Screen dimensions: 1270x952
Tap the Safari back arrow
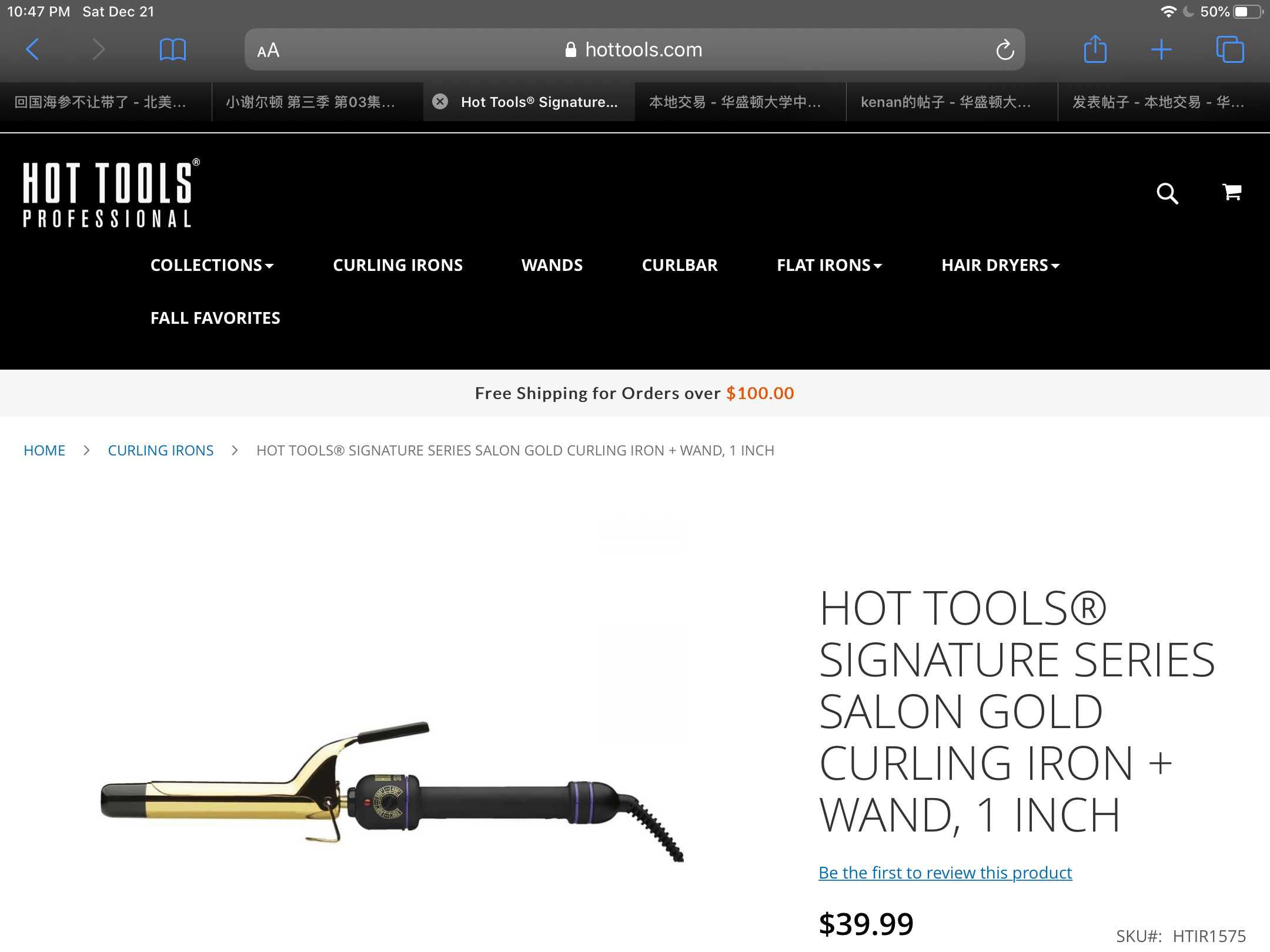point(33,49)
